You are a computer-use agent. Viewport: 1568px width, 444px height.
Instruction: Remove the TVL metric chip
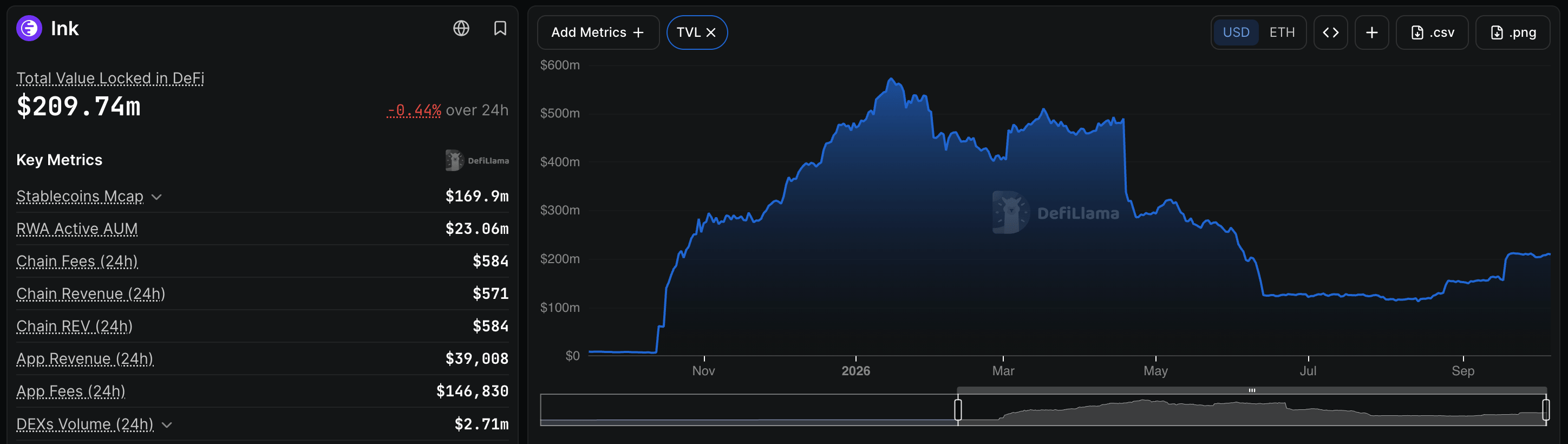[x=710, y=32]
